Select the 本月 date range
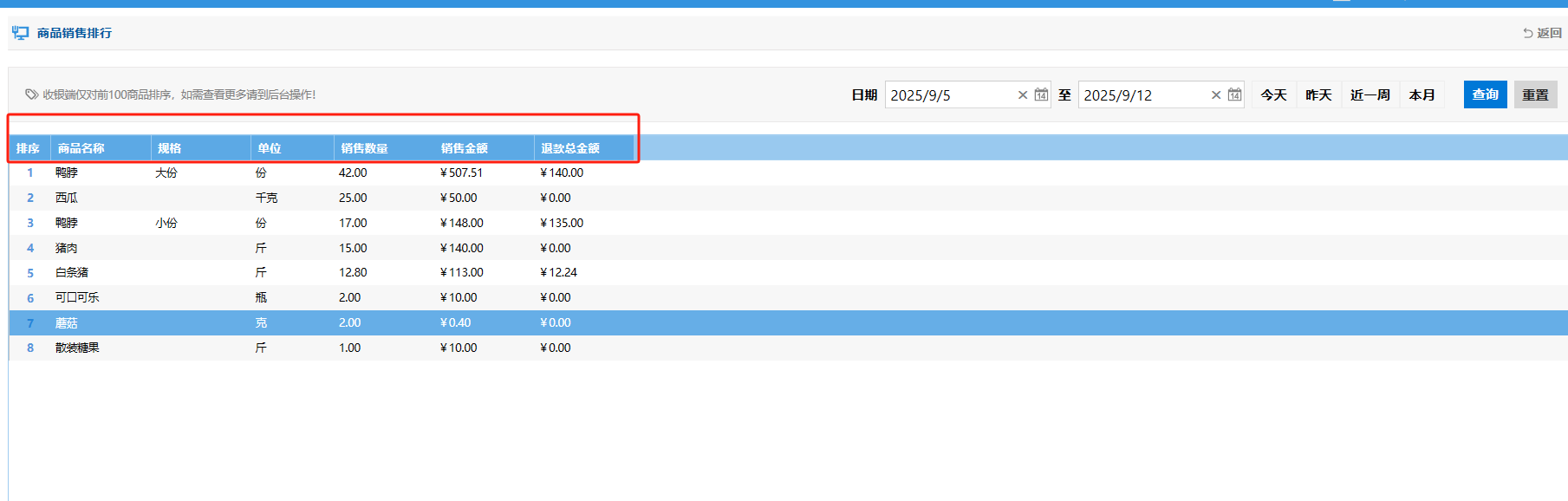The height and width of the screenshot is (501, 1568). (x=1422, y=95)
